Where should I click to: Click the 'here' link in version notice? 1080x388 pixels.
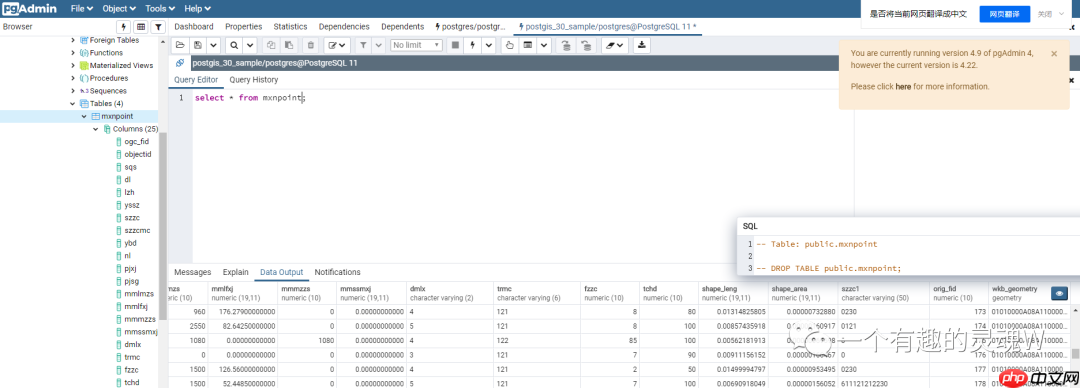903,87
